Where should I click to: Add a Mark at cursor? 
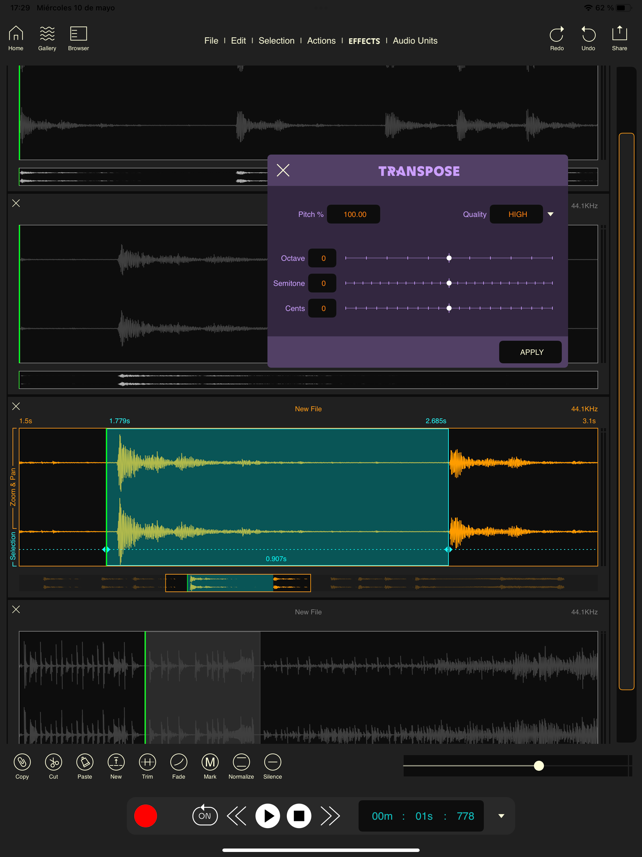click(210, 766)
